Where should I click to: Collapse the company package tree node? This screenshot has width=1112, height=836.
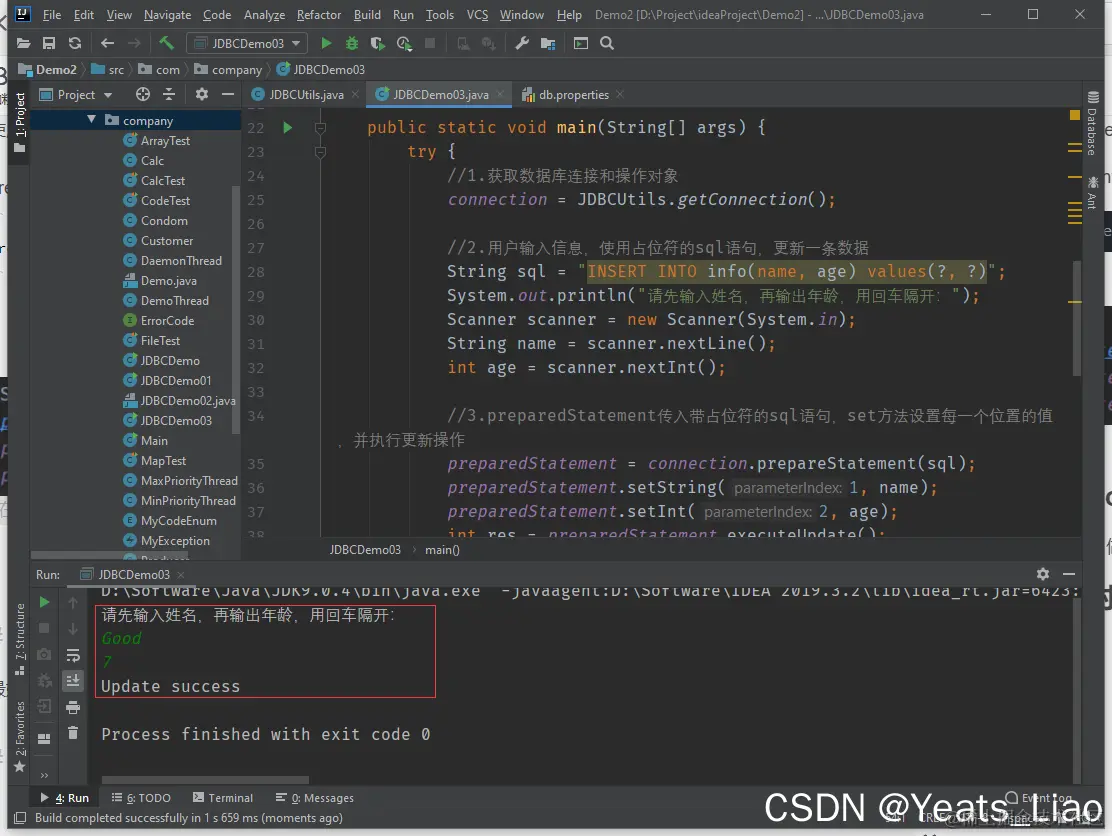91,120
